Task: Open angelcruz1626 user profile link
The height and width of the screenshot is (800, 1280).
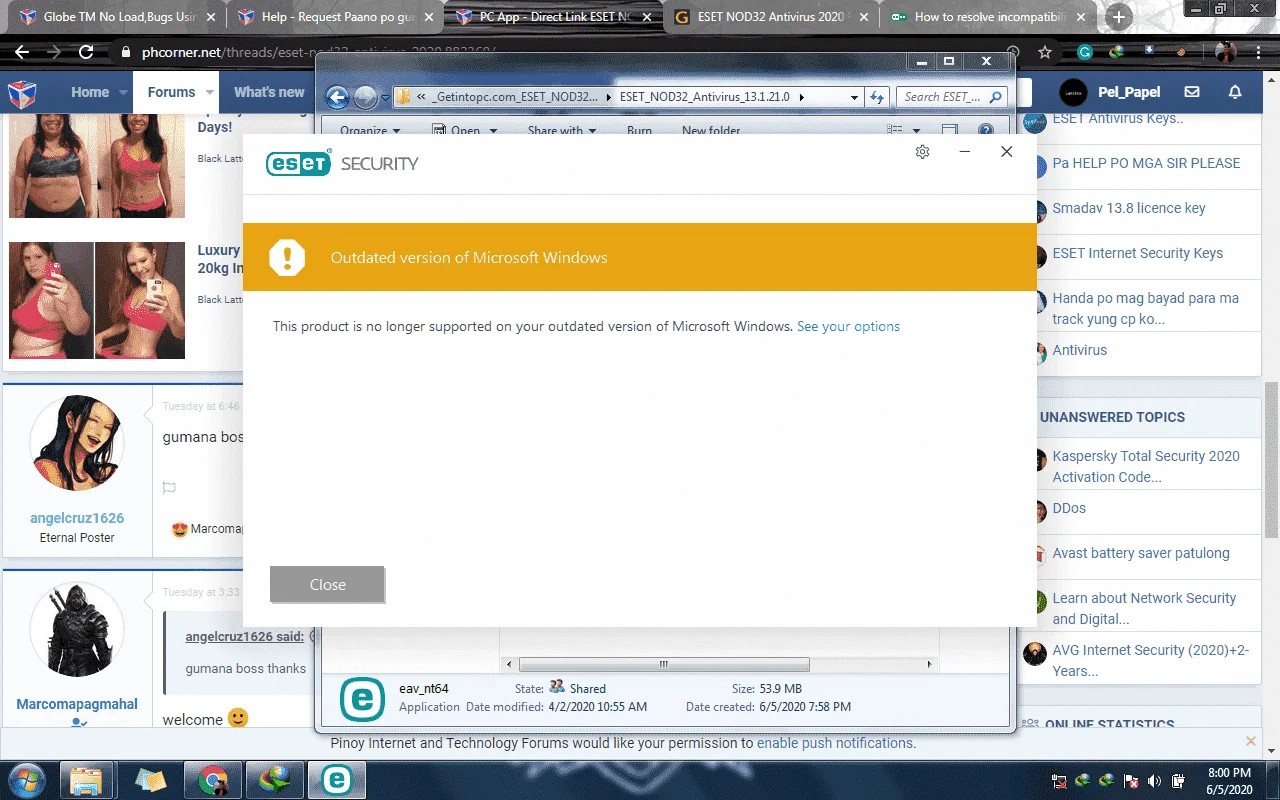Action: coord(77,518)
